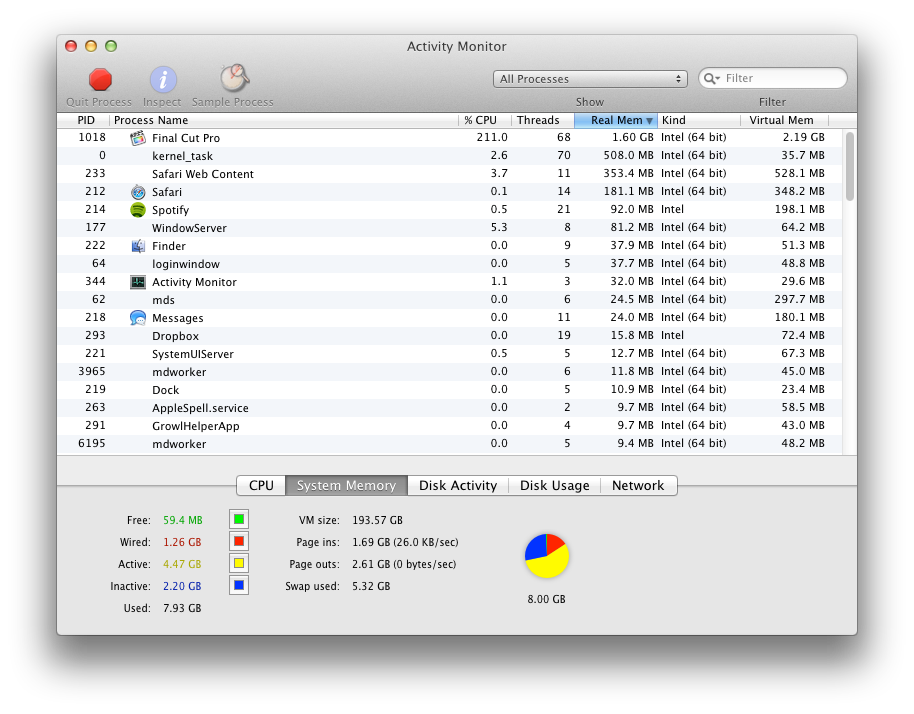This screenshot has height=714, width=914.
Task: Click the process list vertical scrollbar
Action: click(850, 167)
